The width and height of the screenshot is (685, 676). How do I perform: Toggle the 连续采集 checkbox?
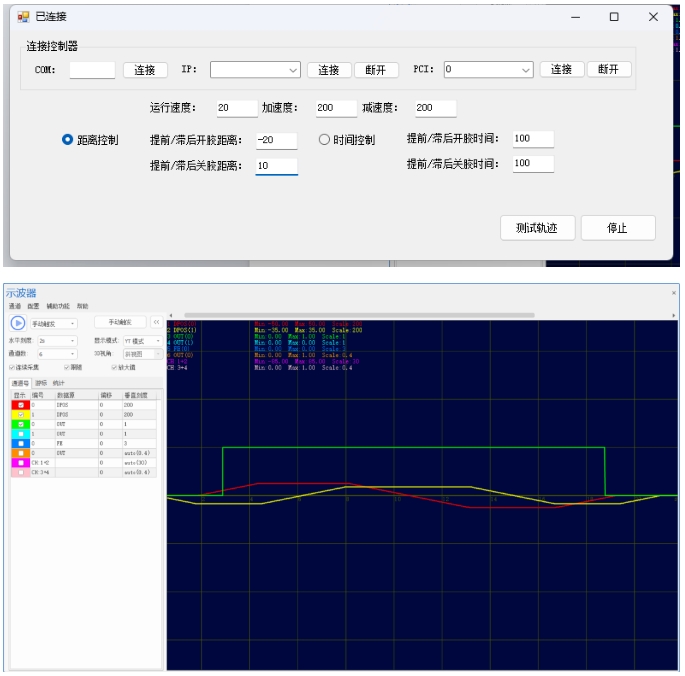coord(12,367)
